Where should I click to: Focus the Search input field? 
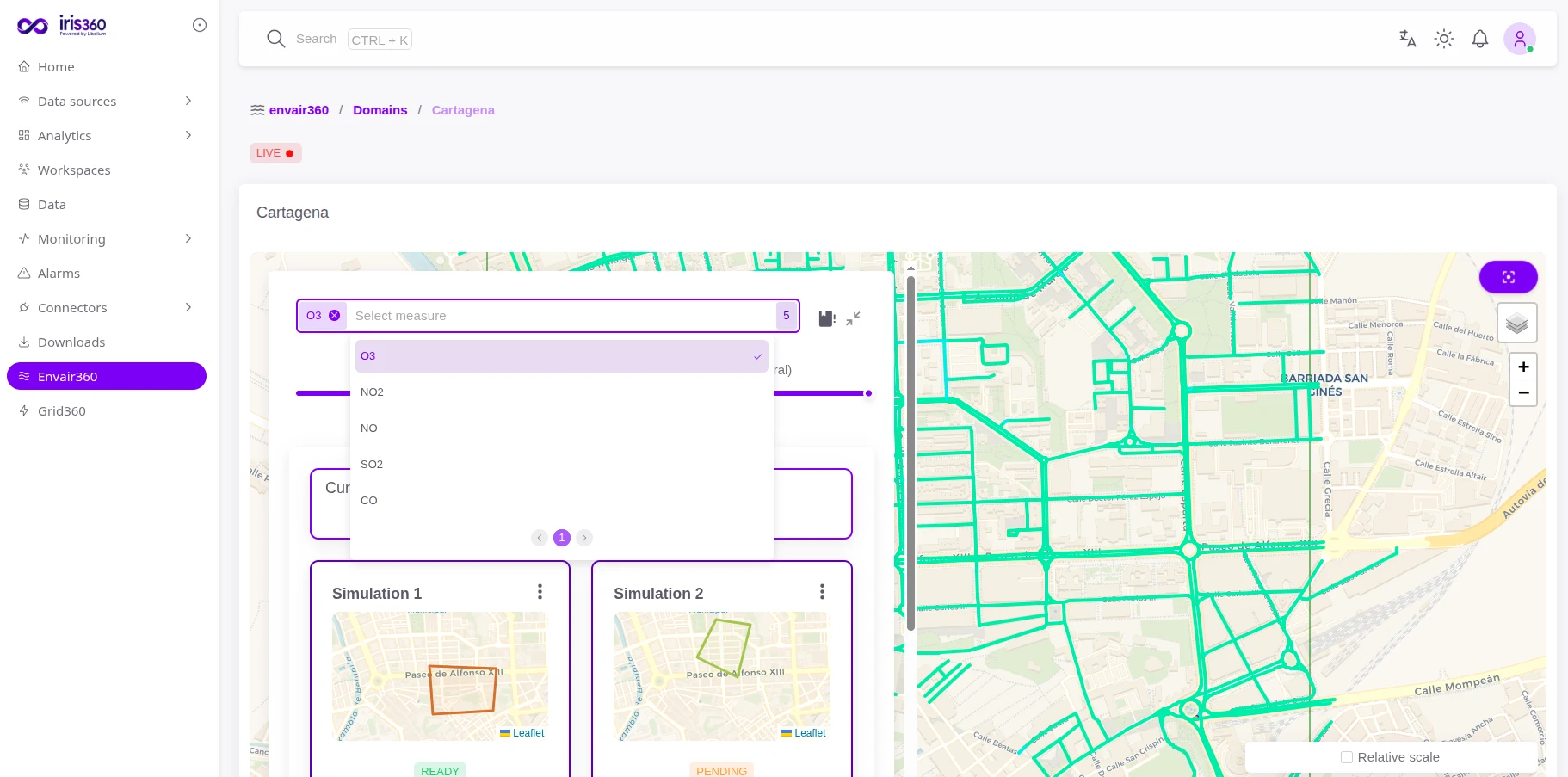353,39
